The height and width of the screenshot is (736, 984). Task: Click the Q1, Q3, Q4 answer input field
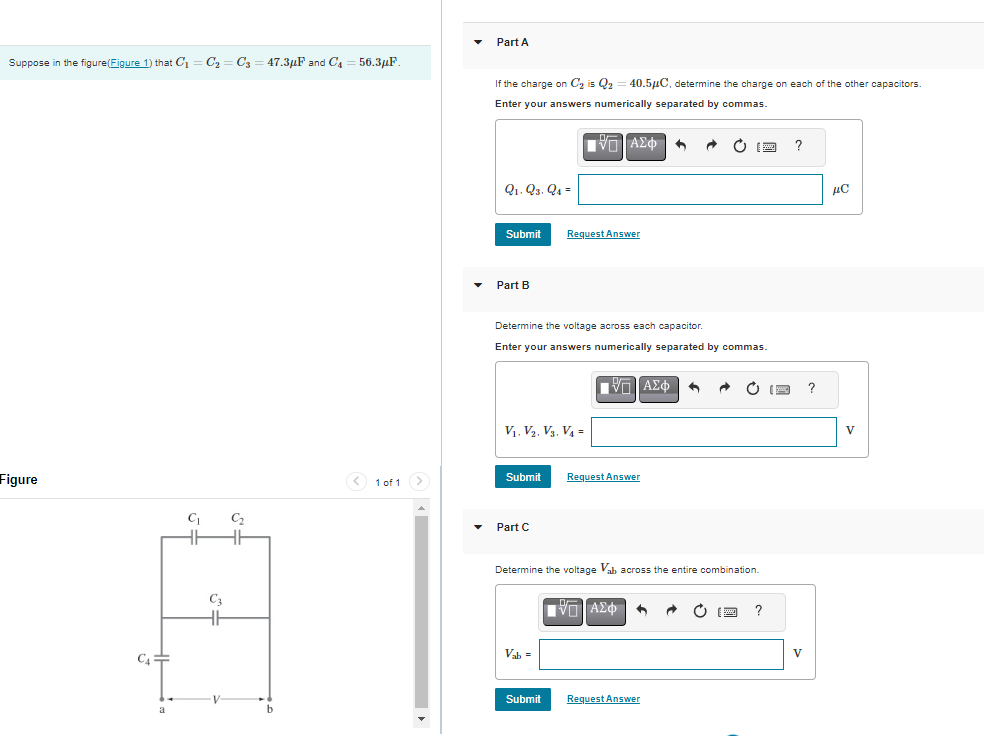point(700,189)
